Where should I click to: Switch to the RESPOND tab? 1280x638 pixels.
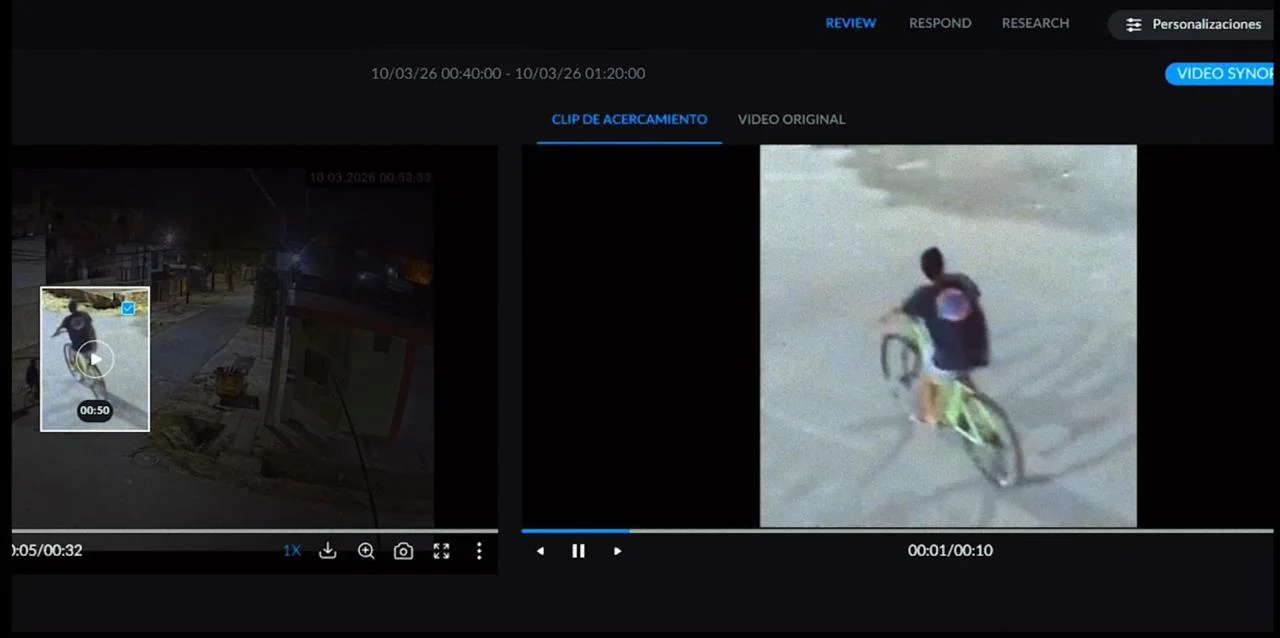pyautogui.click(x=939, y=23)
